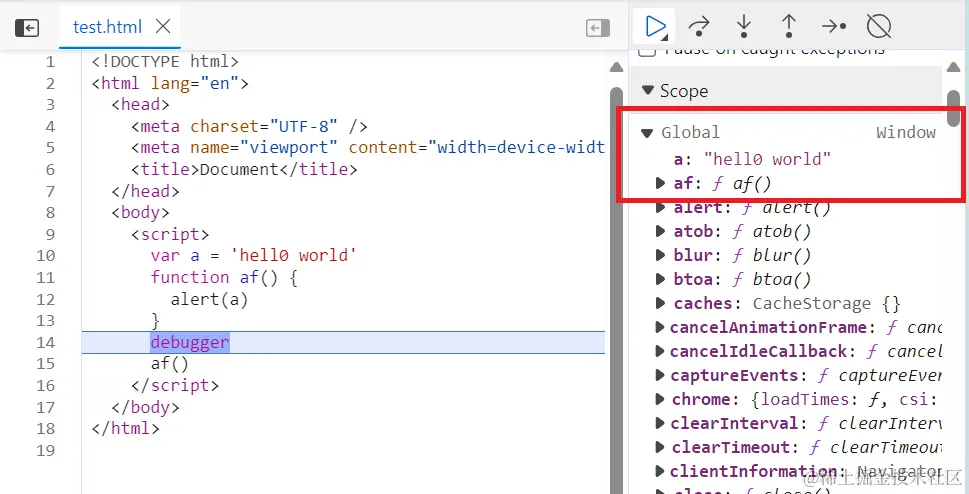Expand the blur function entry

[x=661, y=256]
